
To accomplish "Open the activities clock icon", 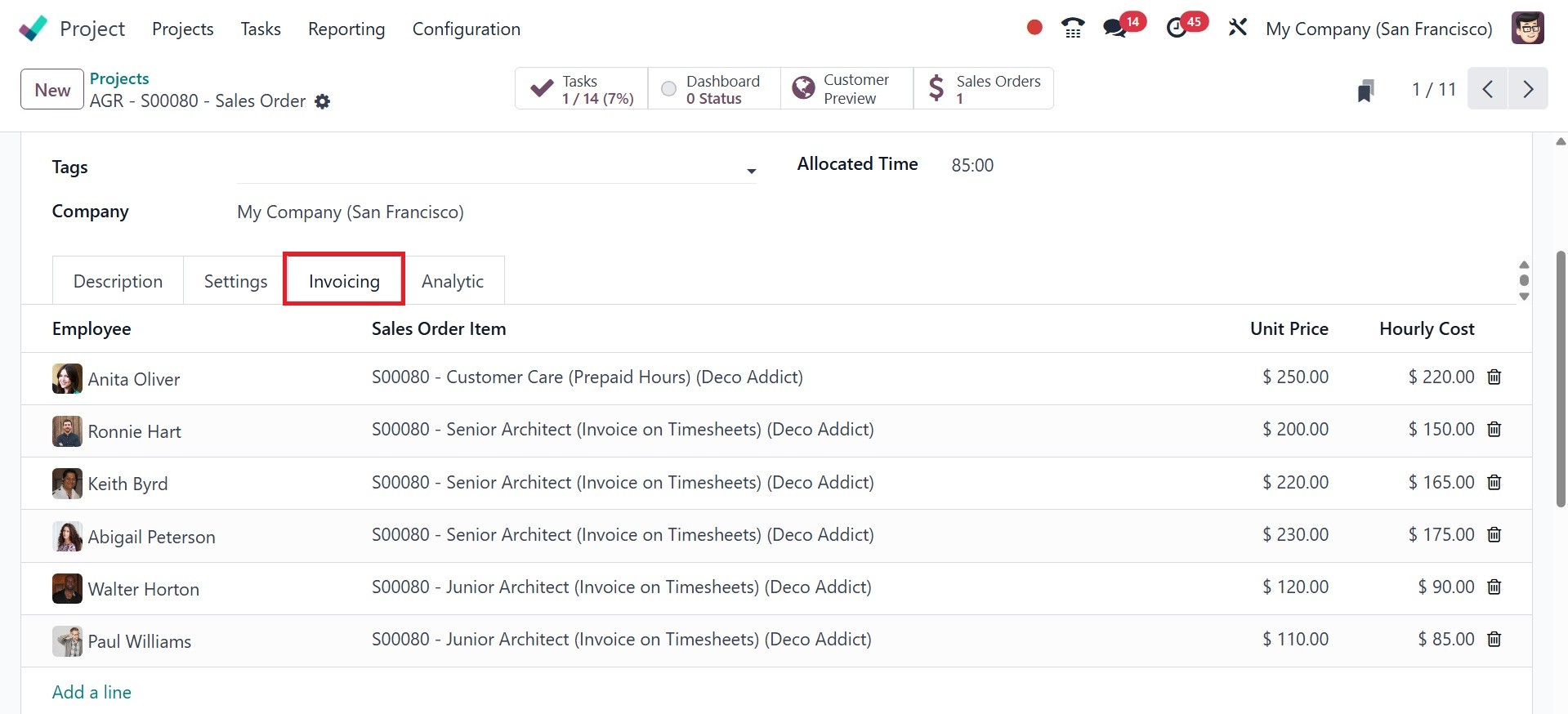I will pos(1177,29).
